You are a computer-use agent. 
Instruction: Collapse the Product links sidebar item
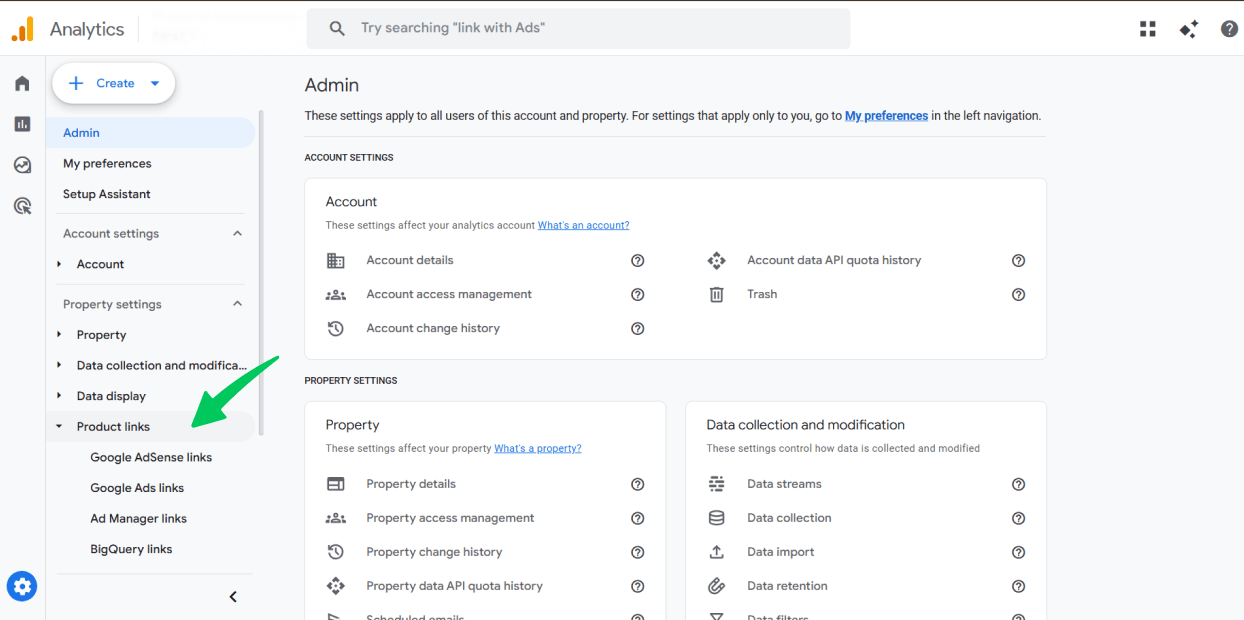coord(59,427)
